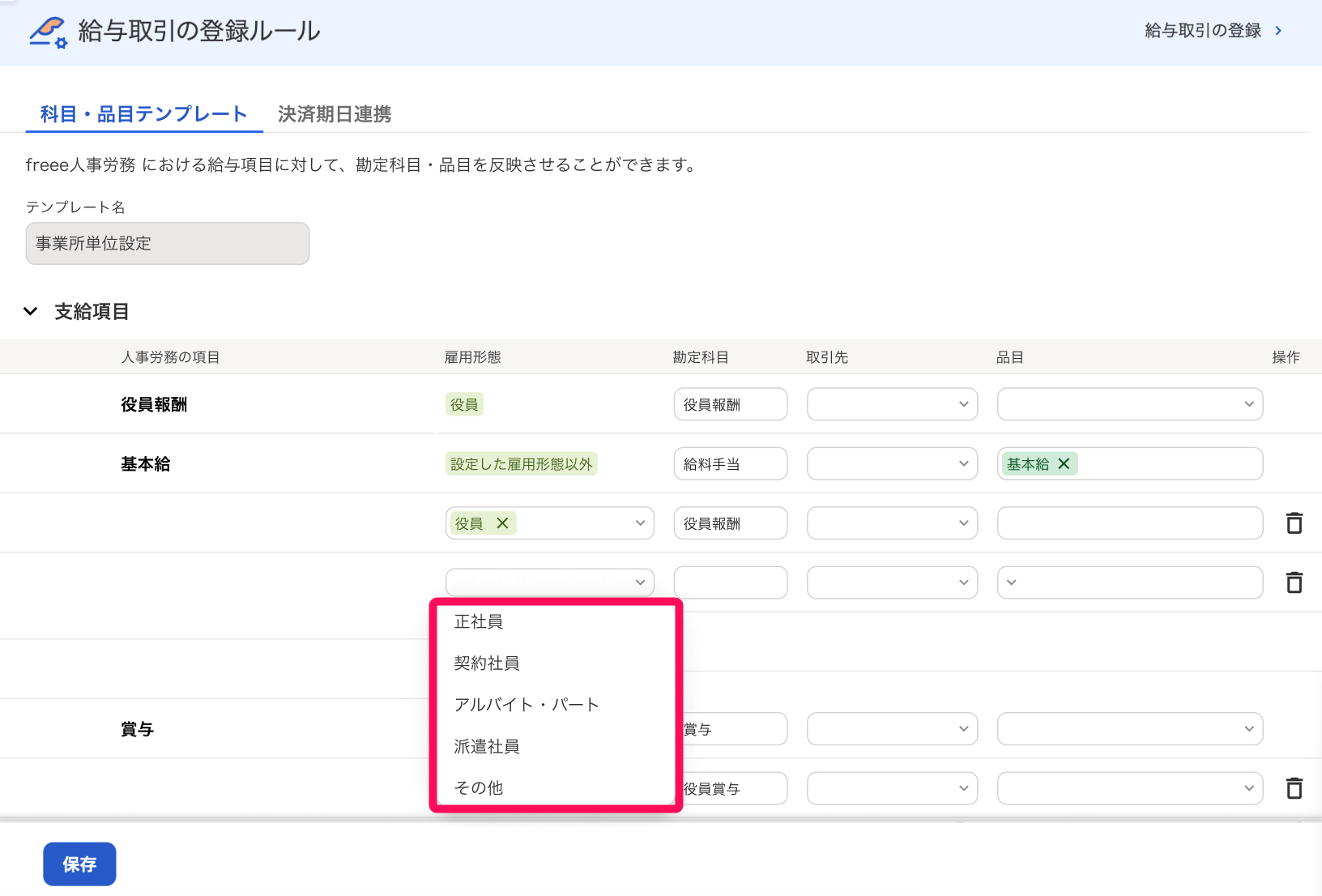Image resolution: width=1322 pixels, height=896 pixels.
Task: Collapse the 支給項目 section chevron
Action: pos(31,312)
